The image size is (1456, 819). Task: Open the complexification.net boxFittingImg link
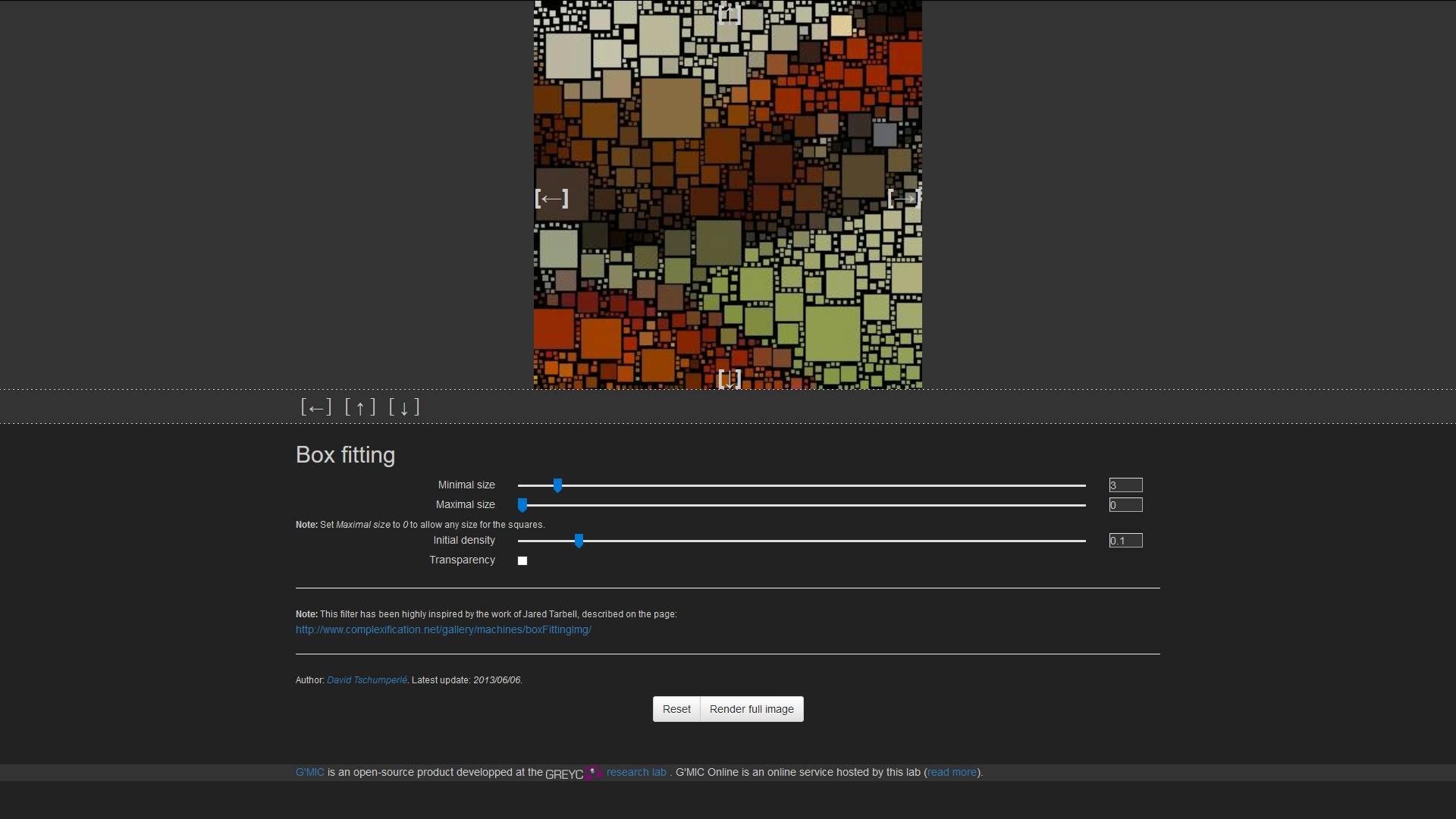[x=443, y=630]
